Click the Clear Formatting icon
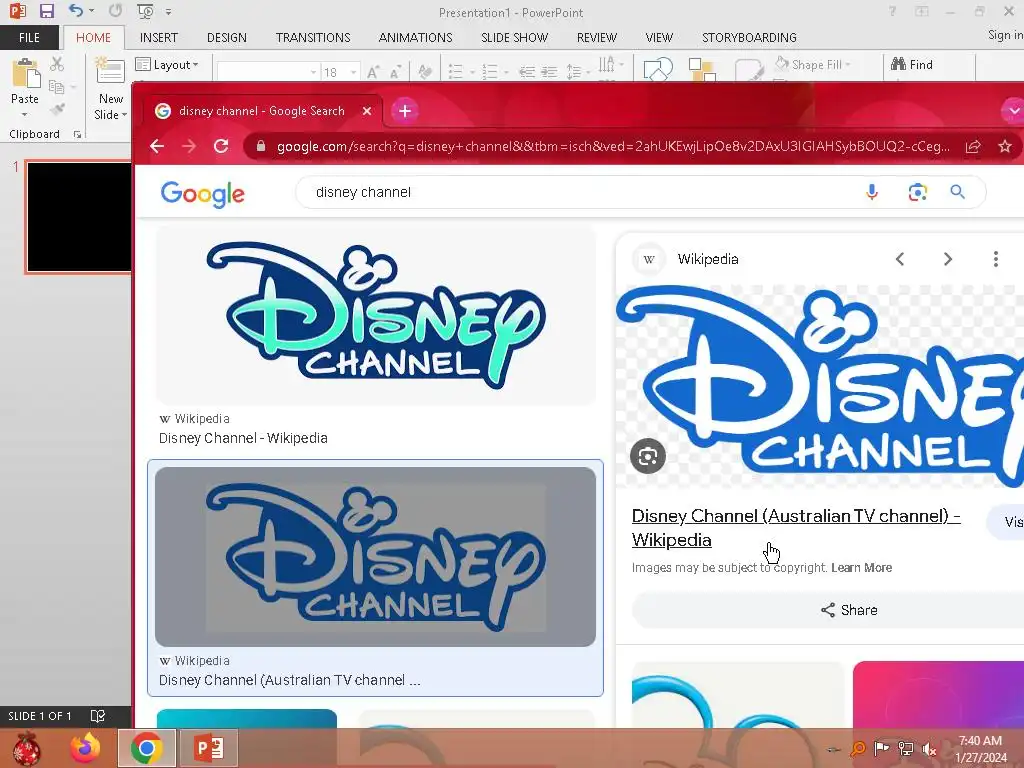The height and width of the screenshot is (768, 1024). pyautogui.click(x=424, y=72)
